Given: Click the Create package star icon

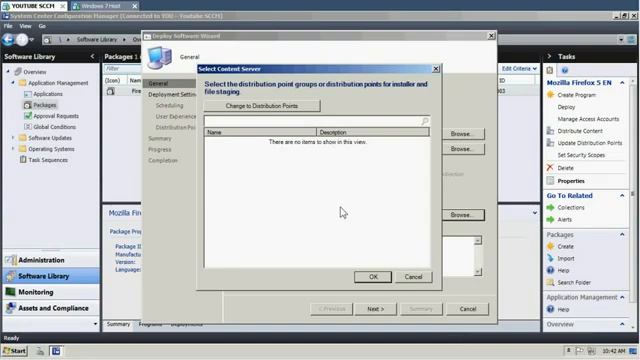Looking at the screenshot, I should click(x=550, y=246).
